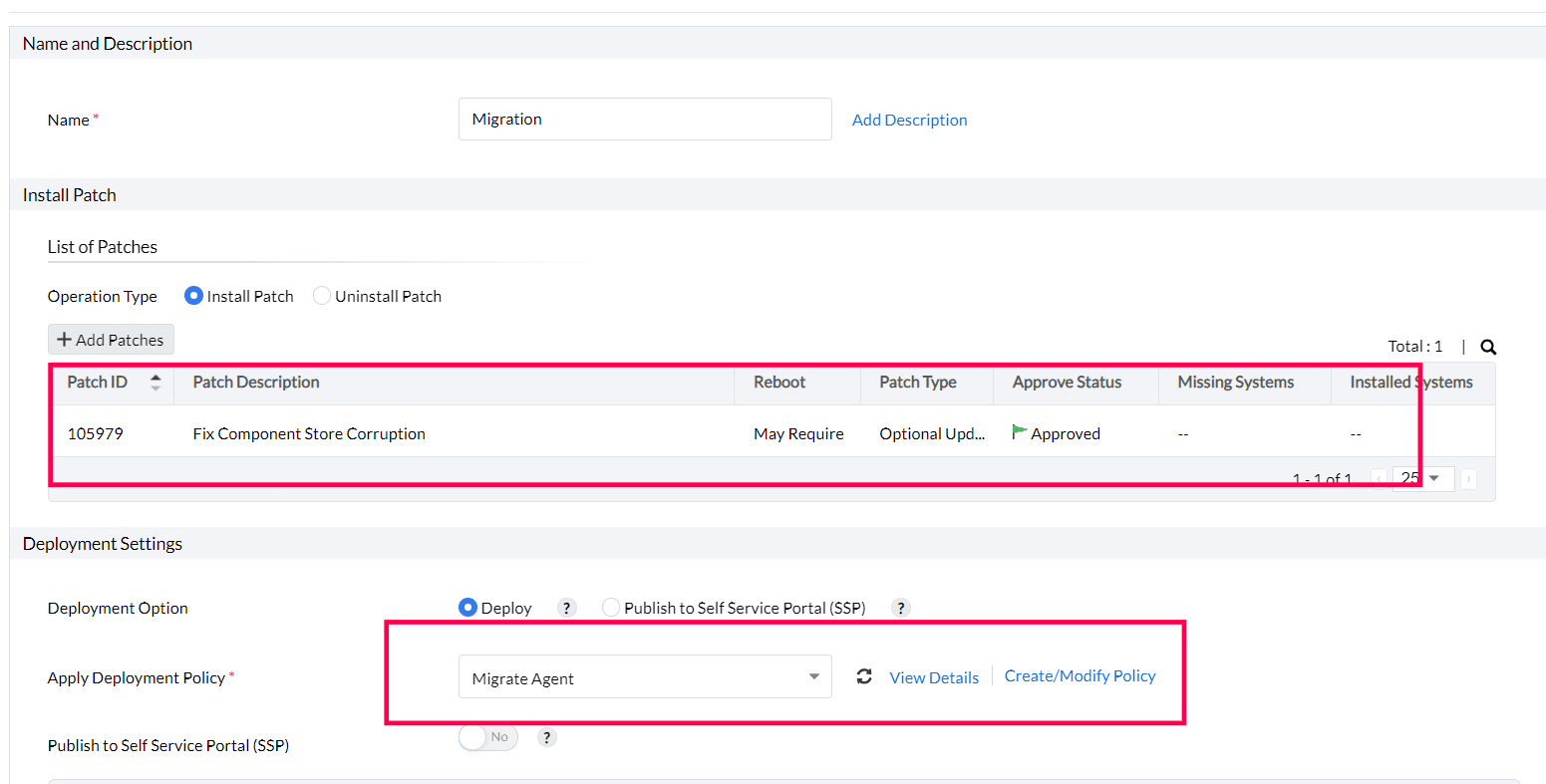Click into the Name field containing Migration
1546x784 pixels.
tap(644, 120)
